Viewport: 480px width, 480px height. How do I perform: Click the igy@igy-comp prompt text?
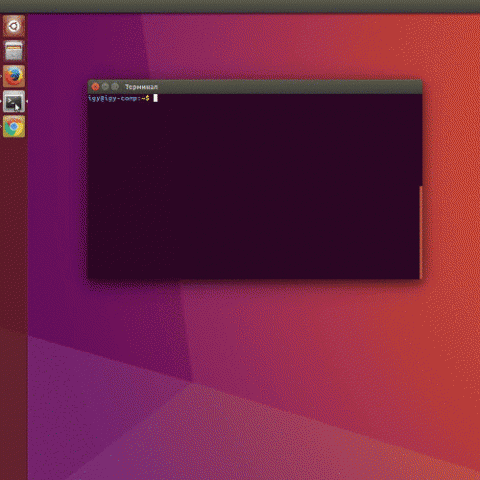pyautogui.click(x=118, y=98)
